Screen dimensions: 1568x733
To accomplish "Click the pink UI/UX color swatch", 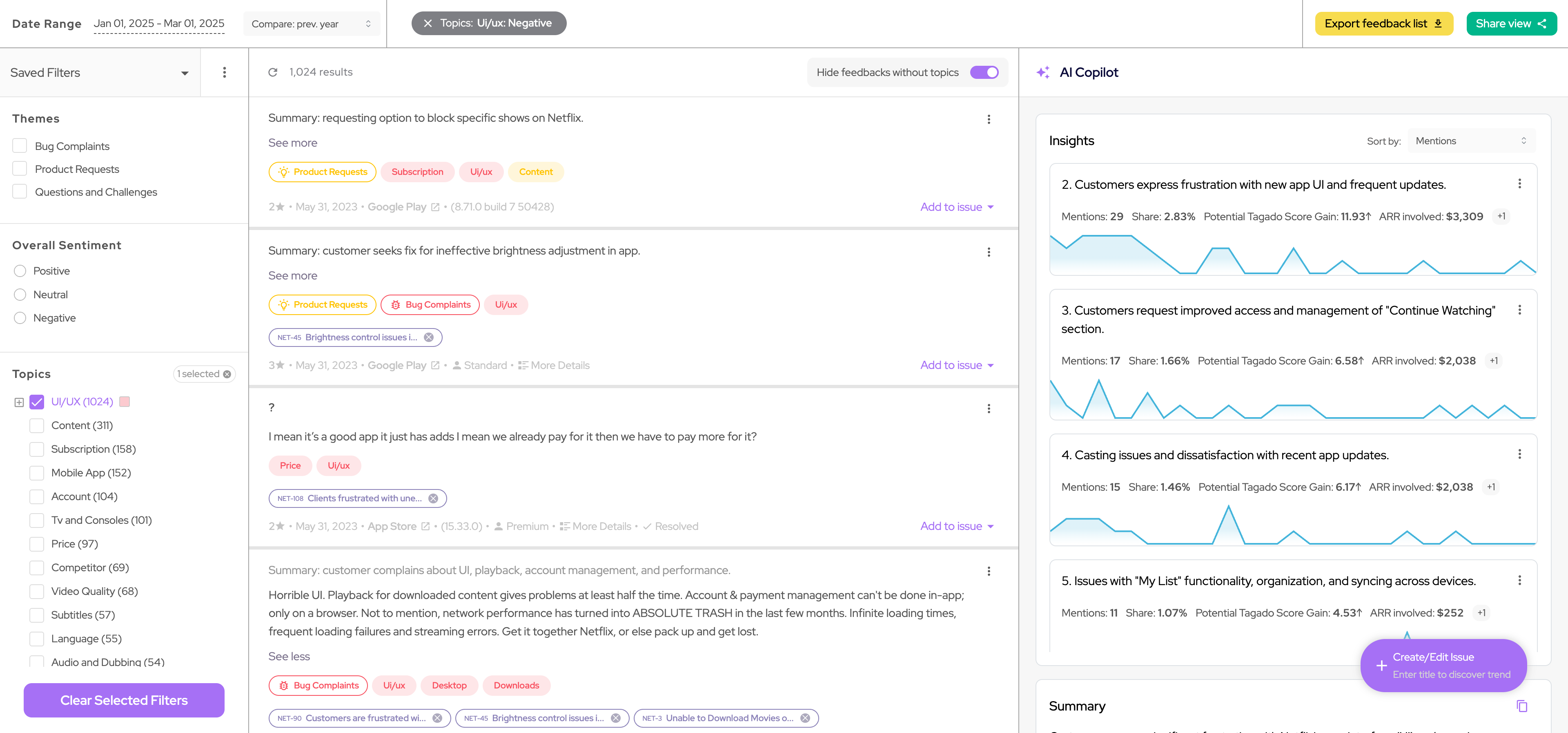I will pos(125,402).
